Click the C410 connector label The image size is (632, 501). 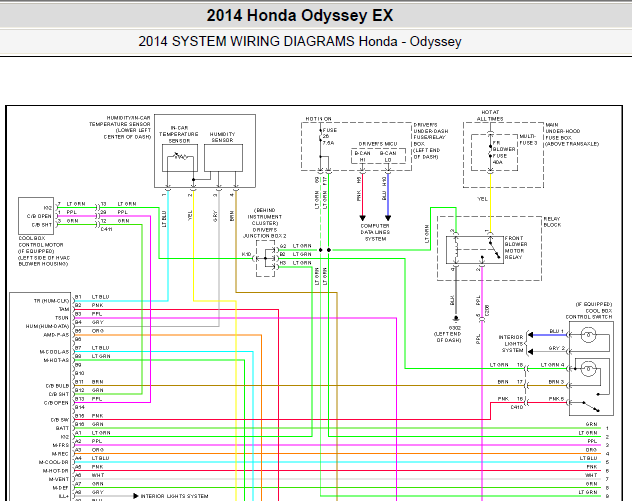click(x=517, y=407)
